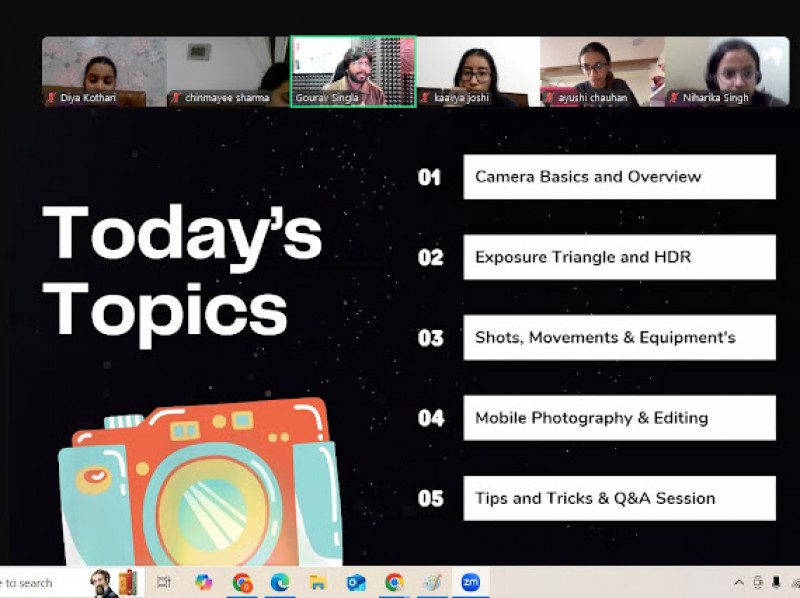Select Gourav Singla's highlighted video tile

tap(353, 70)
